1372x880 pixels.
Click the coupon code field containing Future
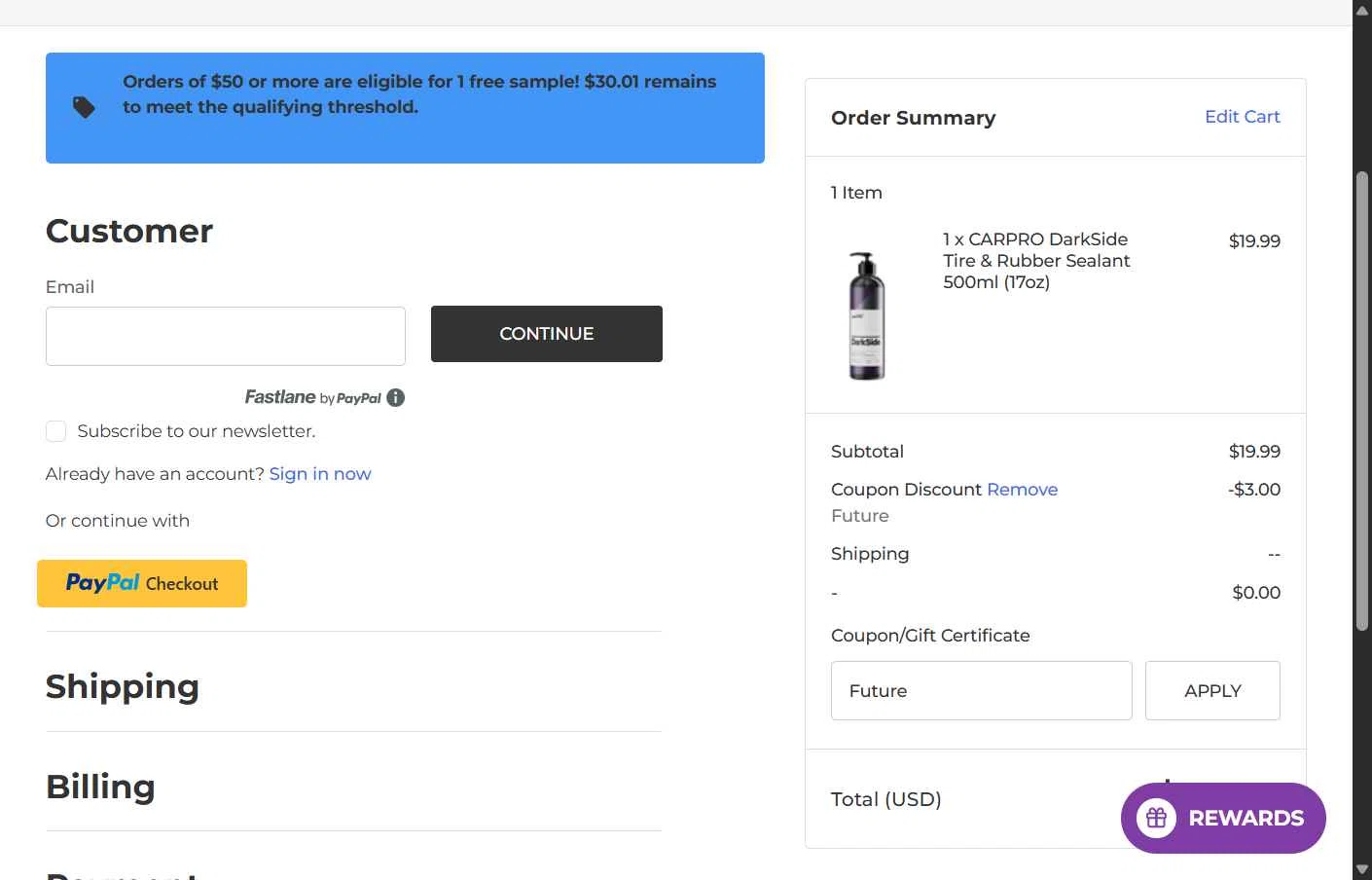(x=982, y=691)
